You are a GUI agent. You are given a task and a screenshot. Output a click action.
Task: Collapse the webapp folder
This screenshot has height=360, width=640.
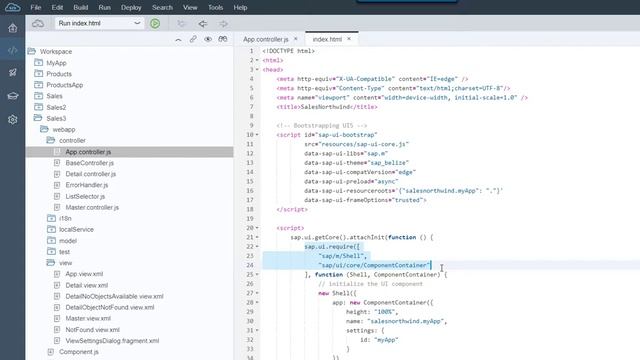tap(44, 129)
